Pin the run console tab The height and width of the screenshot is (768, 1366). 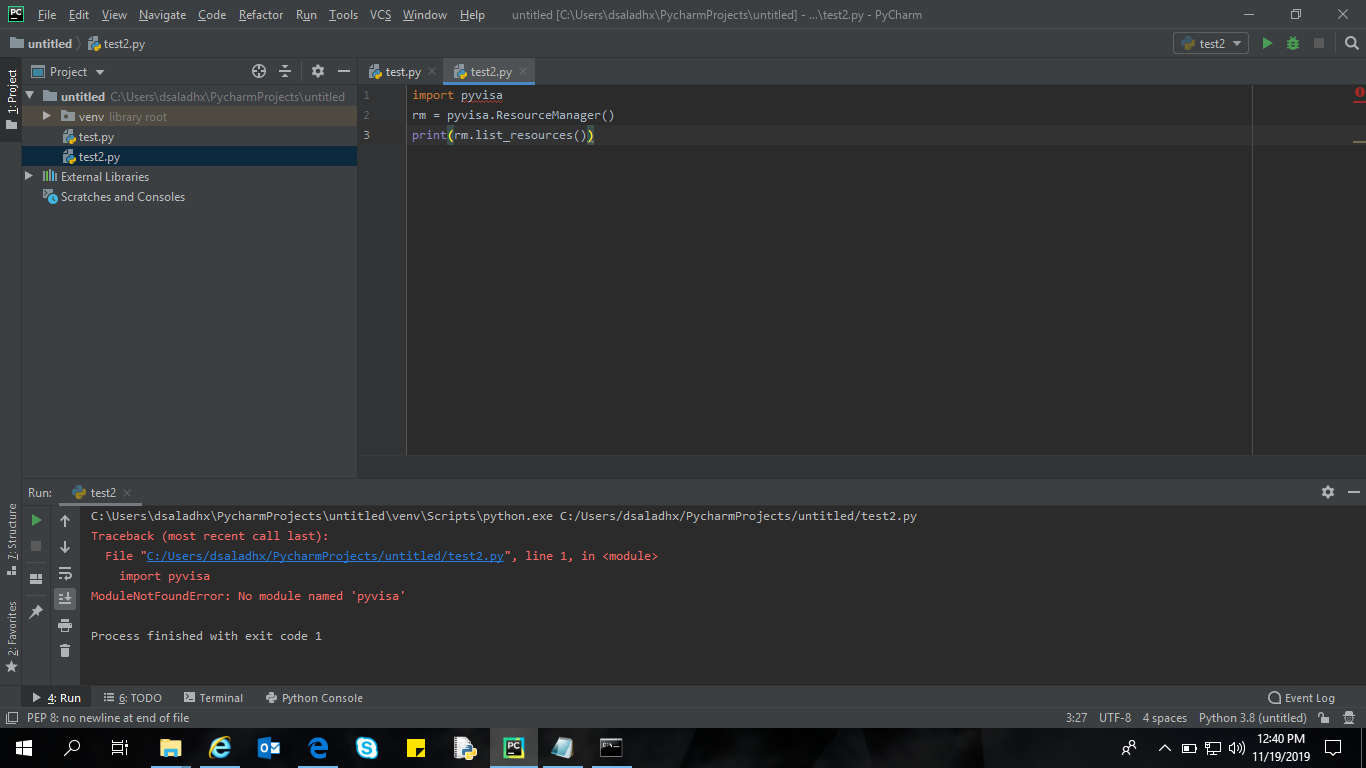pos(36,610)
